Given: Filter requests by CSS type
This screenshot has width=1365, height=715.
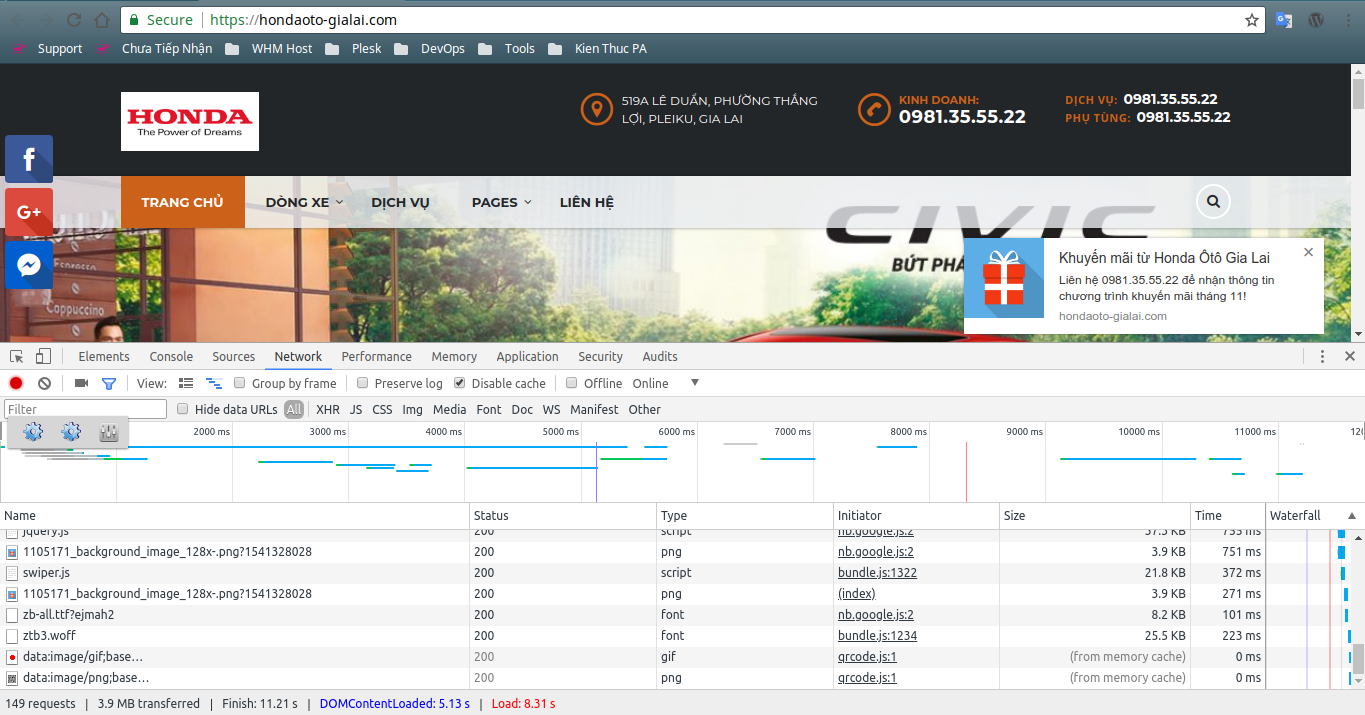Looking at the screenshot, I should pyautogui.click(x=382, y=409).
